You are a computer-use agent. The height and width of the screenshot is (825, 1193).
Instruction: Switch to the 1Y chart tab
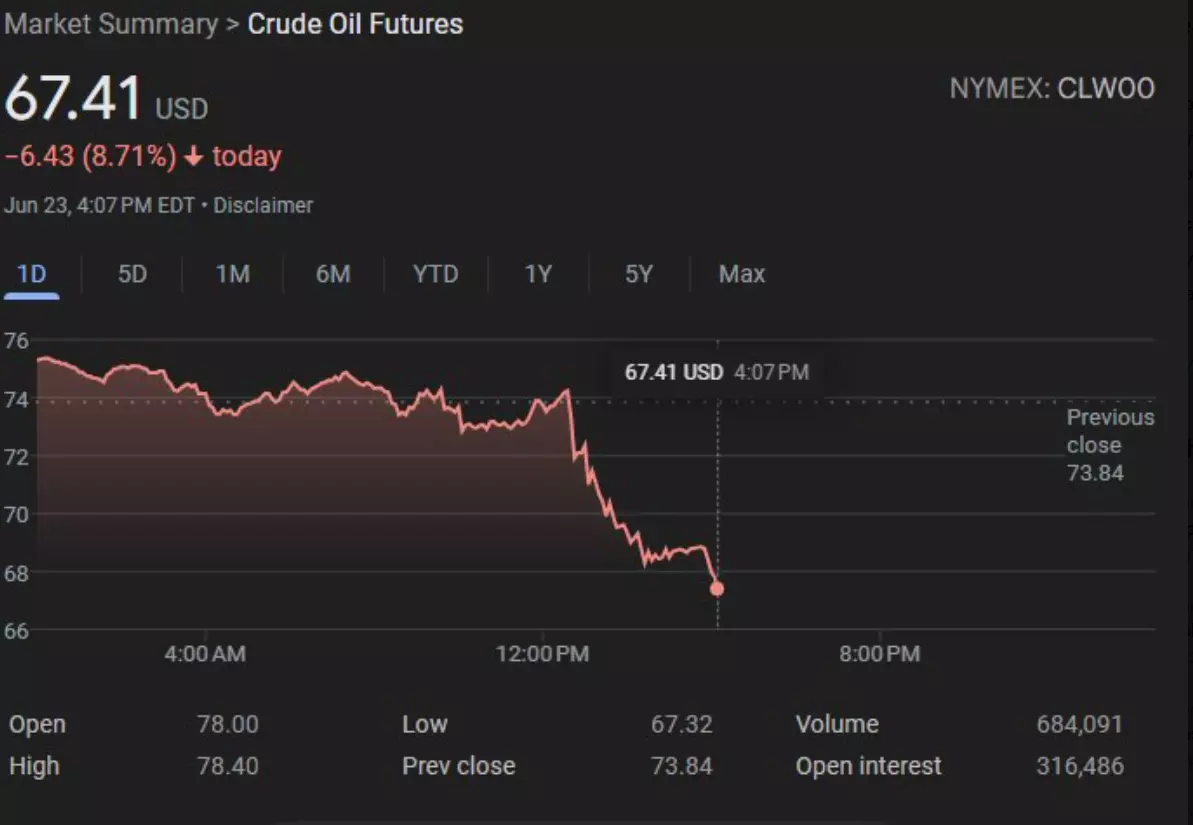pos(538,273)
